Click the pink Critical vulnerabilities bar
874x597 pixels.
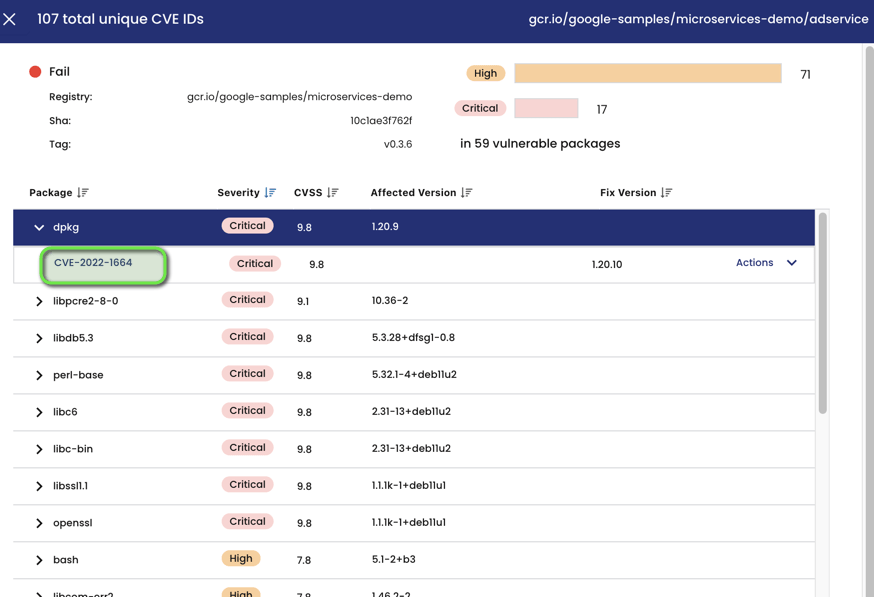546,108
